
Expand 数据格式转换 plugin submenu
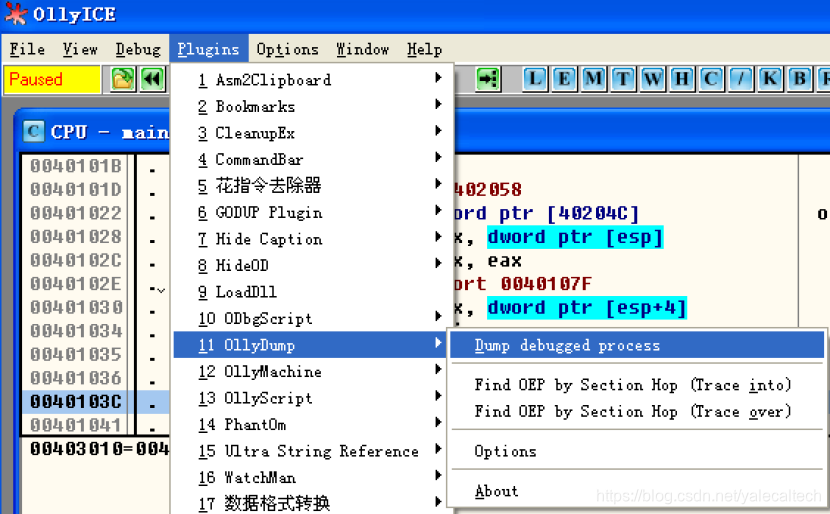tap(313, 502)
